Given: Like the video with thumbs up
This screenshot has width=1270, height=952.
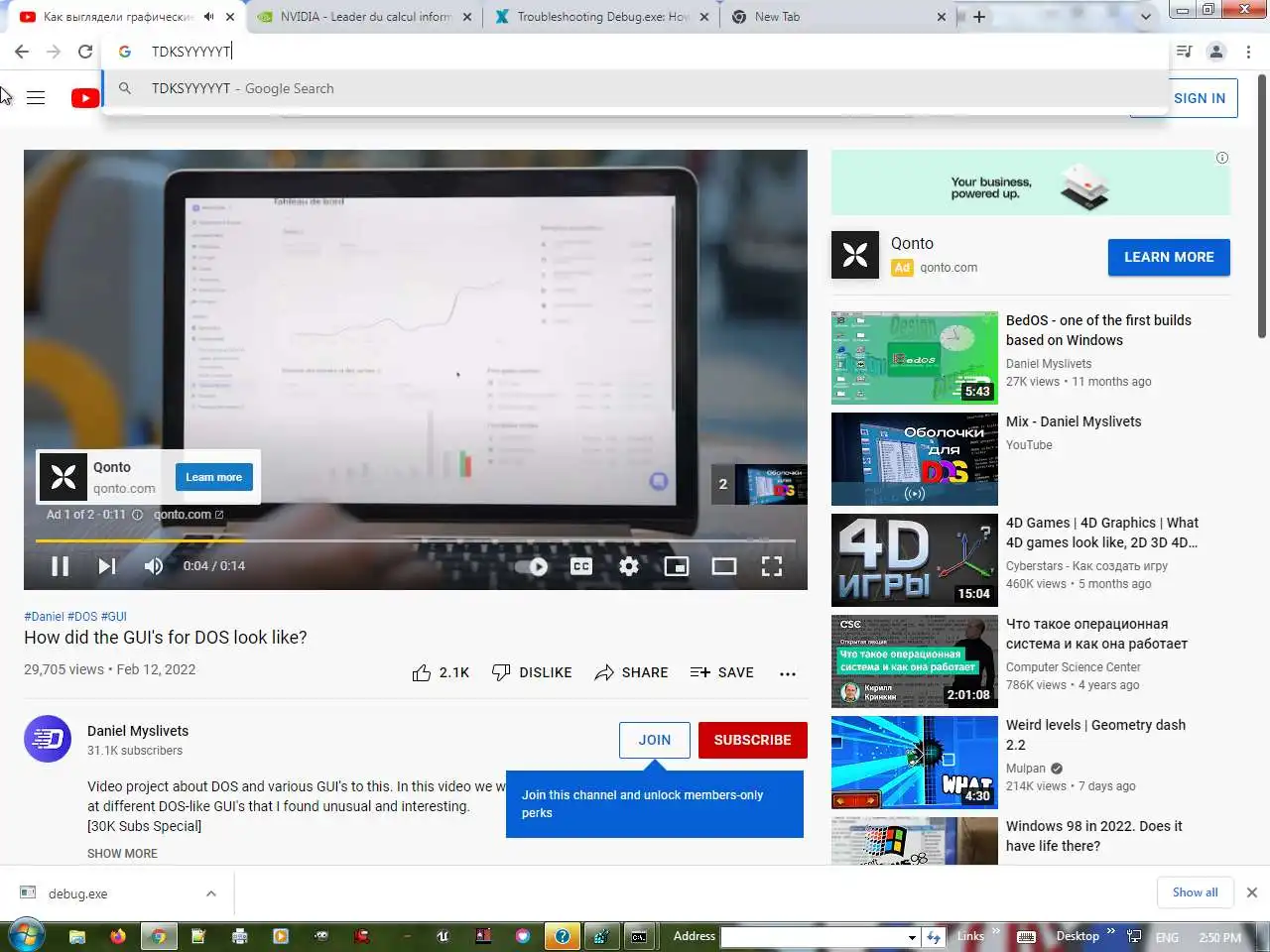Looking at the screenshot, I should pyautogui.click(x=441, y=672).
